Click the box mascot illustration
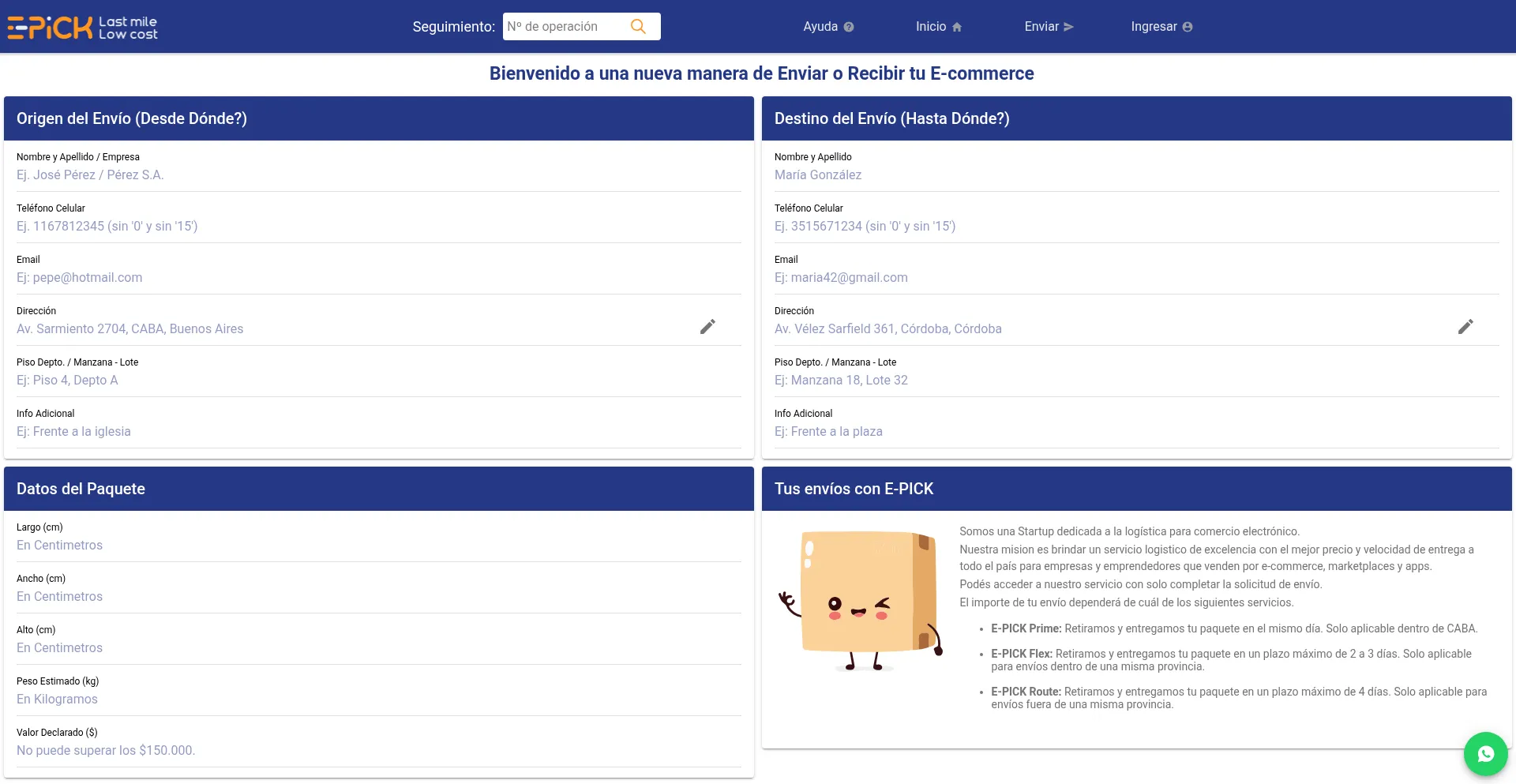Image resolution: width=1516 pixels, height=784 pixels. (860, 602)
